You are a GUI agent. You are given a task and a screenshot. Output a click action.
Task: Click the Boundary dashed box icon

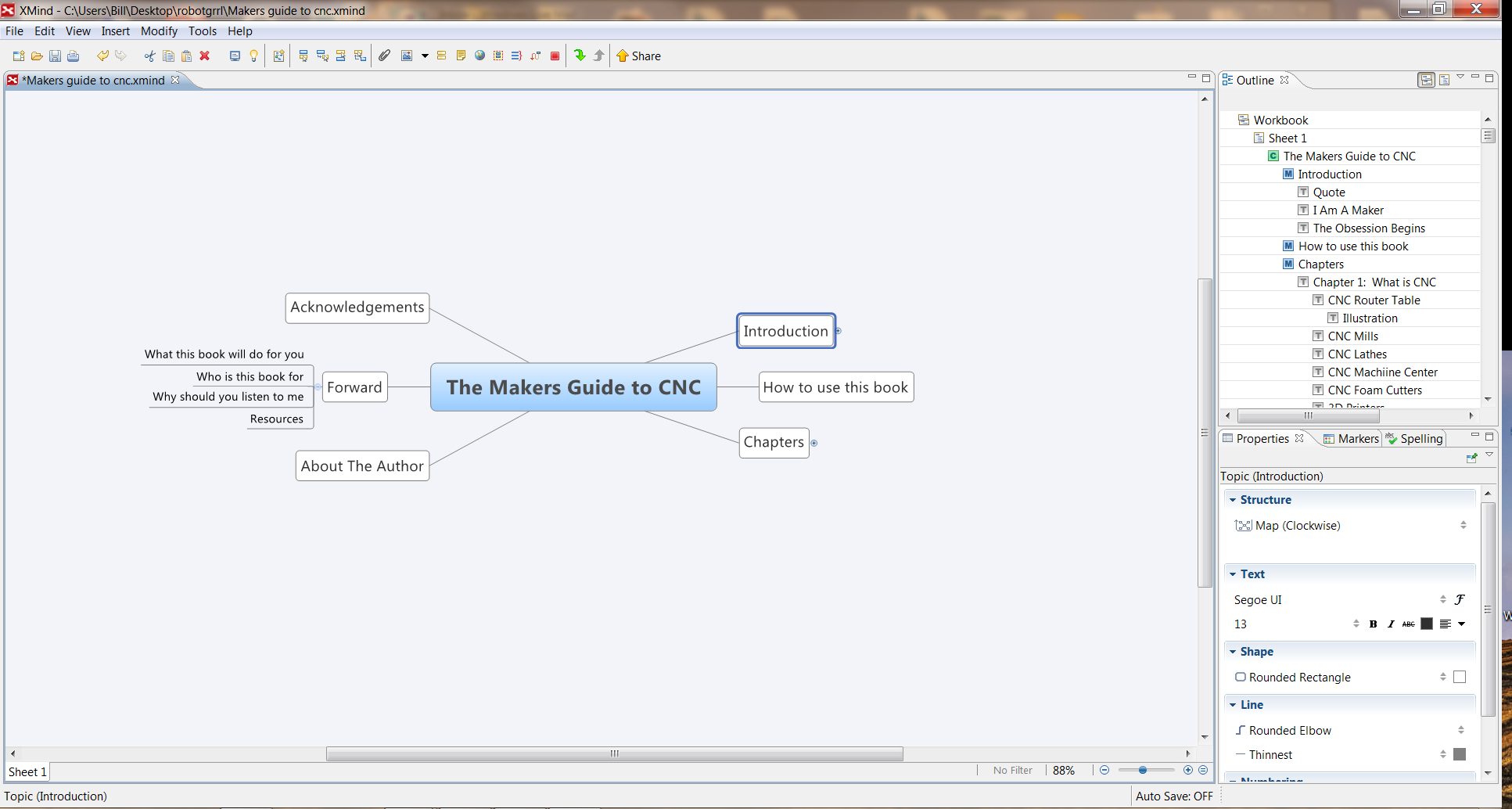coord(498,56)
